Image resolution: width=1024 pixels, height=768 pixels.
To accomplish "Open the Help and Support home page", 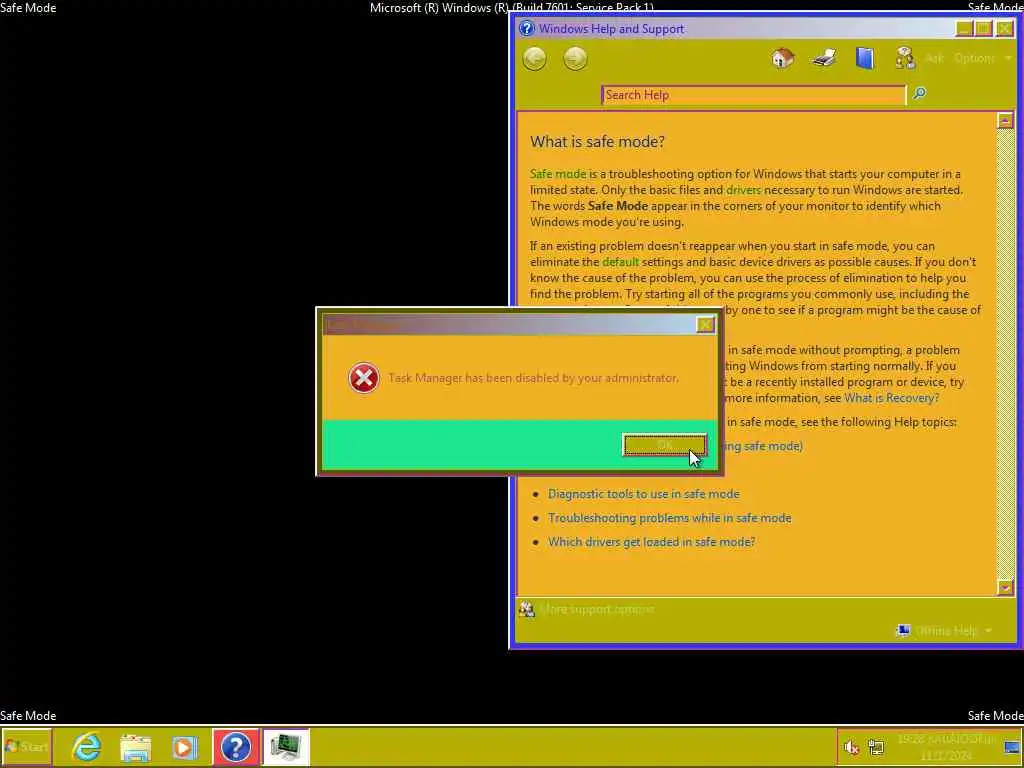I will 782,58.
